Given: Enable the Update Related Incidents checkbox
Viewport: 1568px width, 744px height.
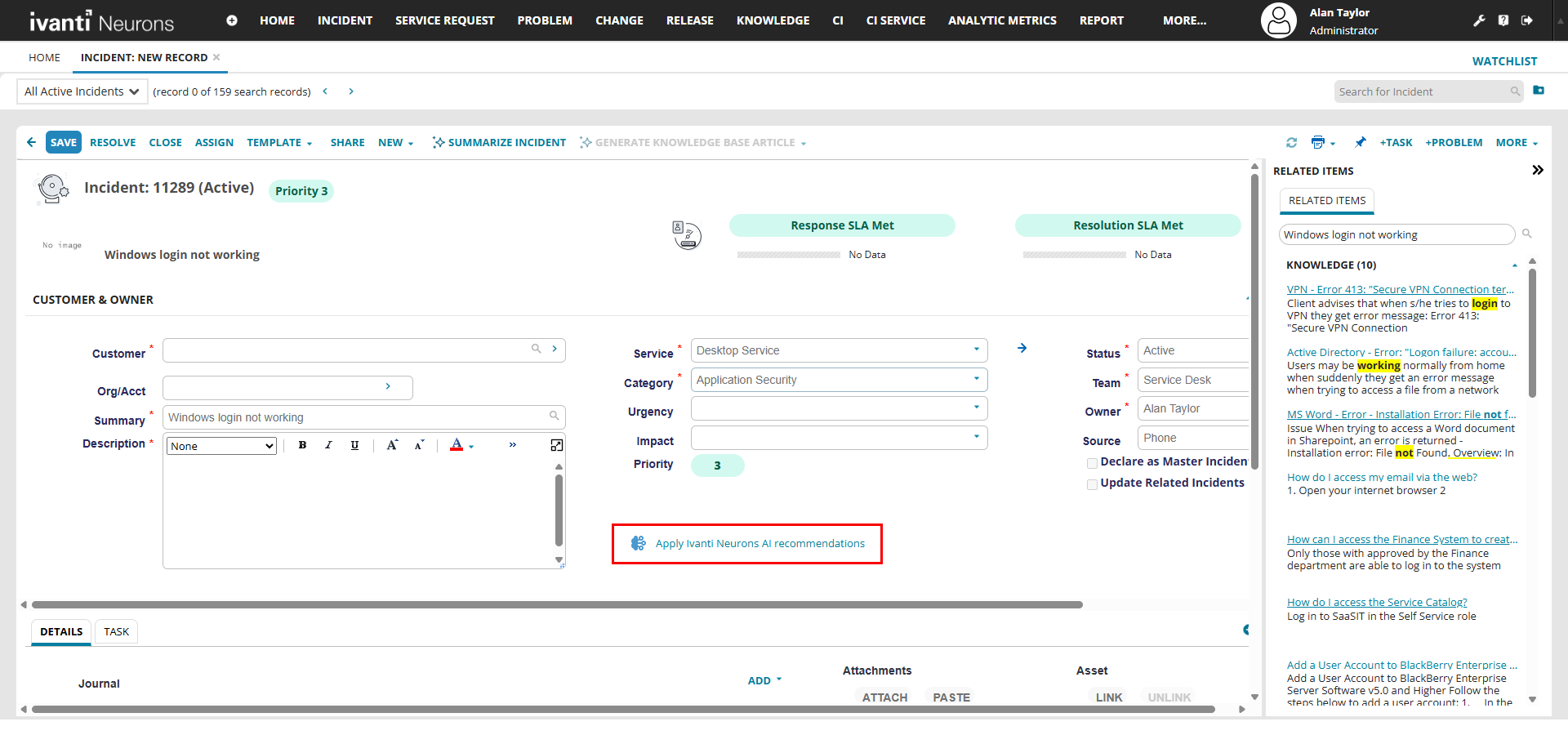Looking at the screenshot, I should 1092,484.
